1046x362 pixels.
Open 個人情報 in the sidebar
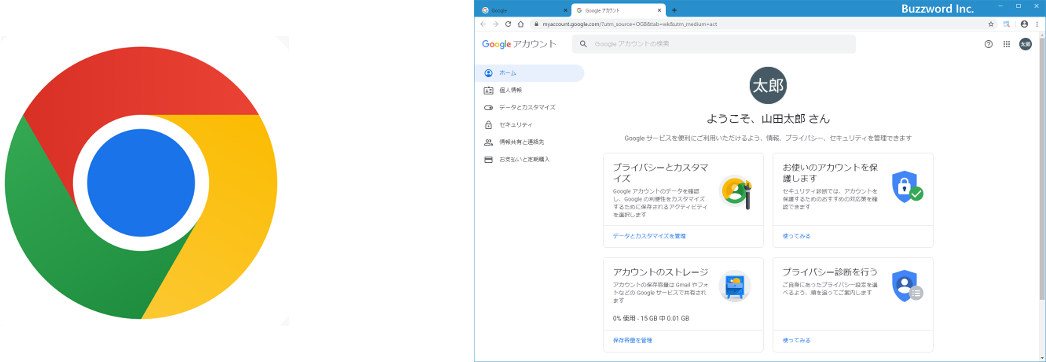tap(530, 90)
